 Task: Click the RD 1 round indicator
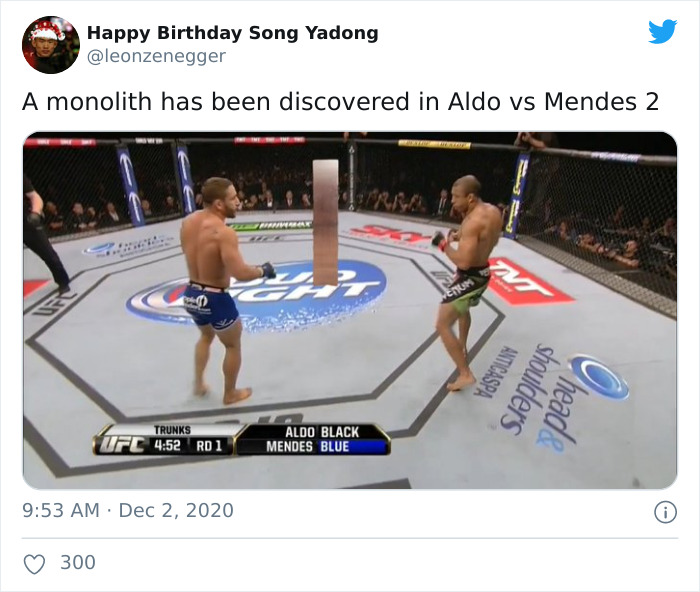tap(208, 446)
